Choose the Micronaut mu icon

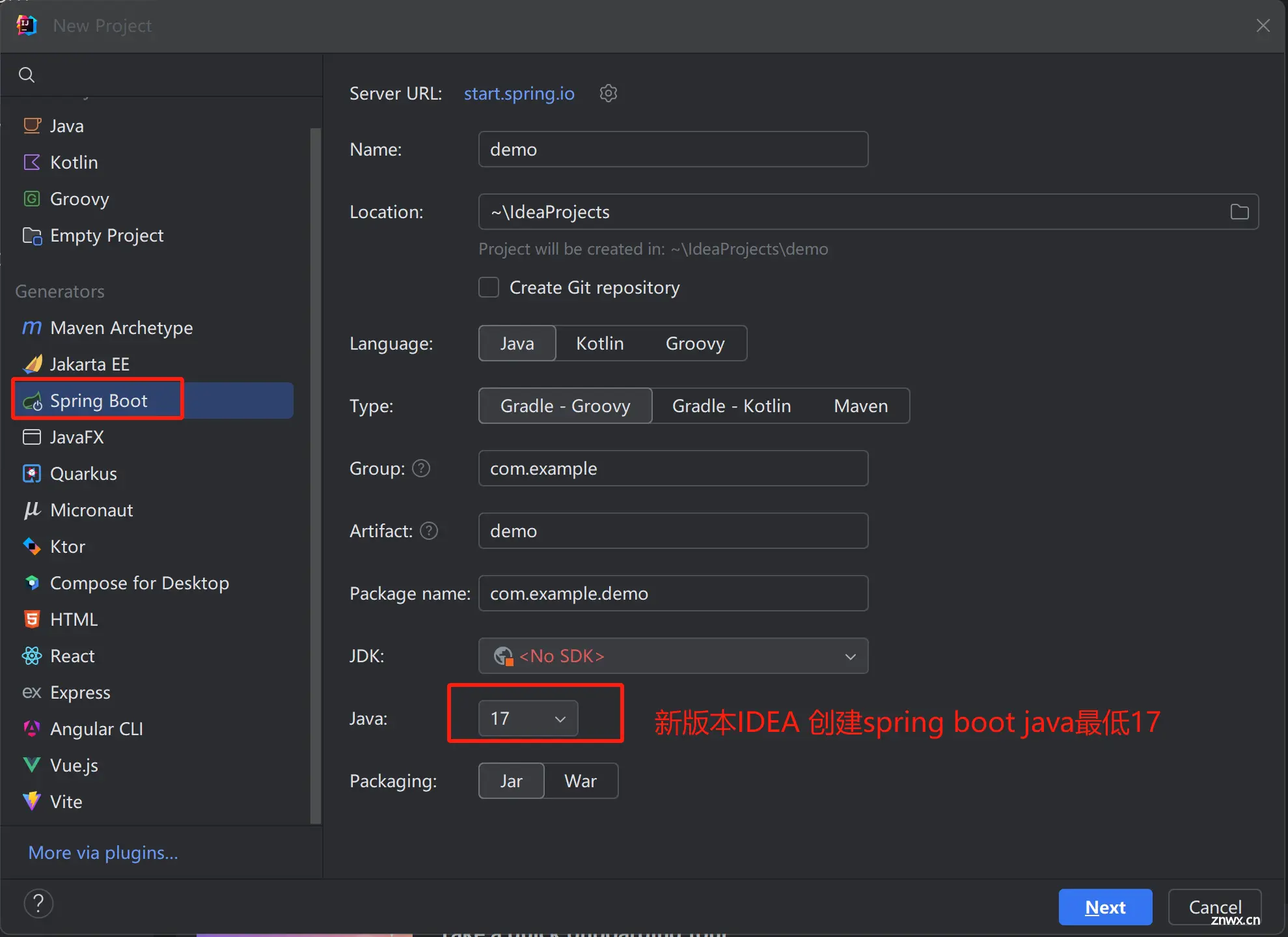pos(32,510)
